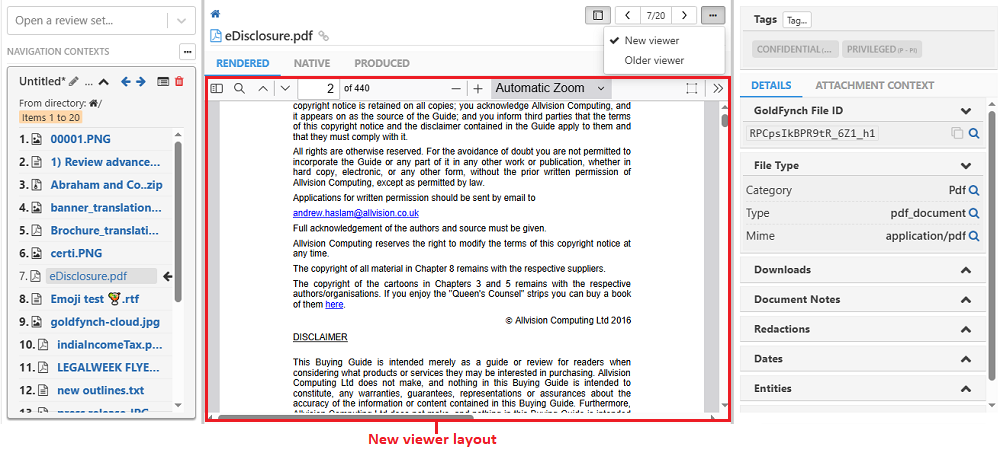
Task: Click the page number field showing 2
Action: pos(319,88)
